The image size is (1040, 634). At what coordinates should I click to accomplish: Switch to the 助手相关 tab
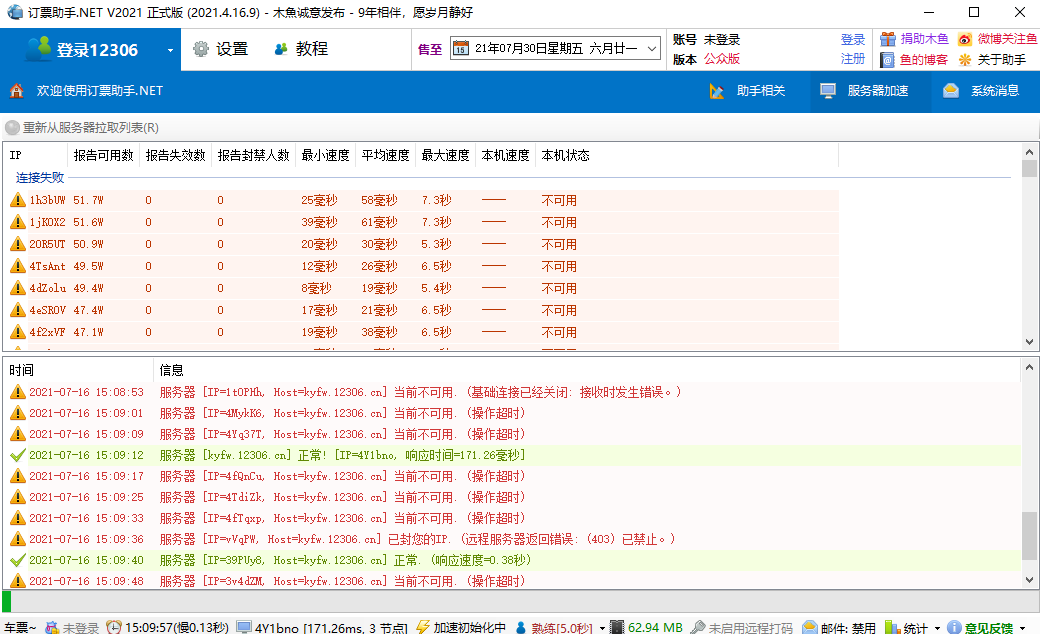748,91
